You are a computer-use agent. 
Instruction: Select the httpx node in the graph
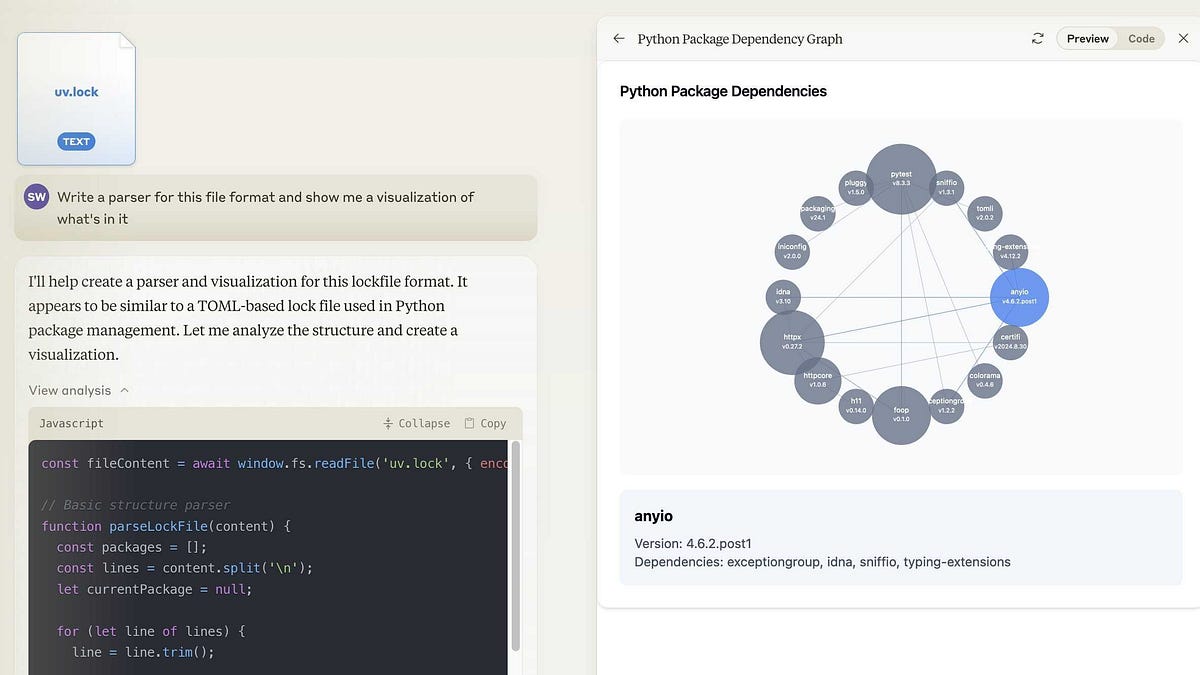pyautogui.click(x=792, y=342)
